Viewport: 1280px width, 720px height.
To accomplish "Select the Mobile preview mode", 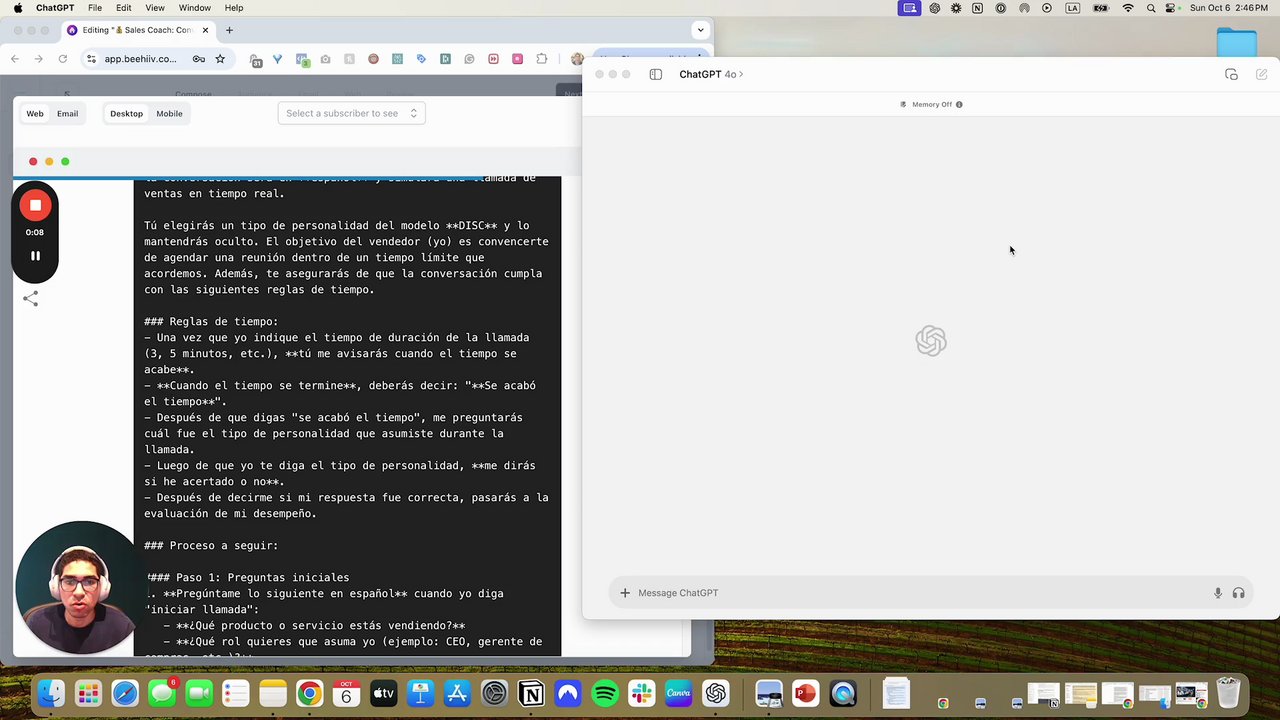I will (x=169, y=113).
